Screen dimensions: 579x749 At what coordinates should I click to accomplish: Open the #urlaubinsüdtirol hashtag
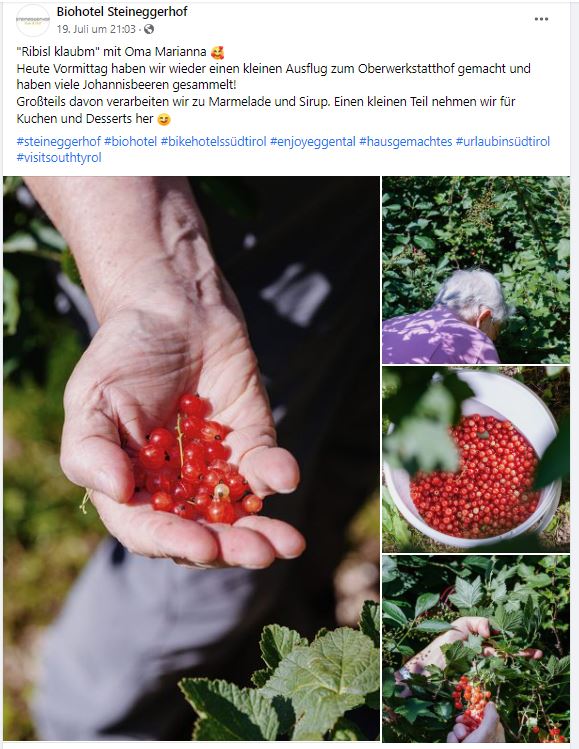503,141
